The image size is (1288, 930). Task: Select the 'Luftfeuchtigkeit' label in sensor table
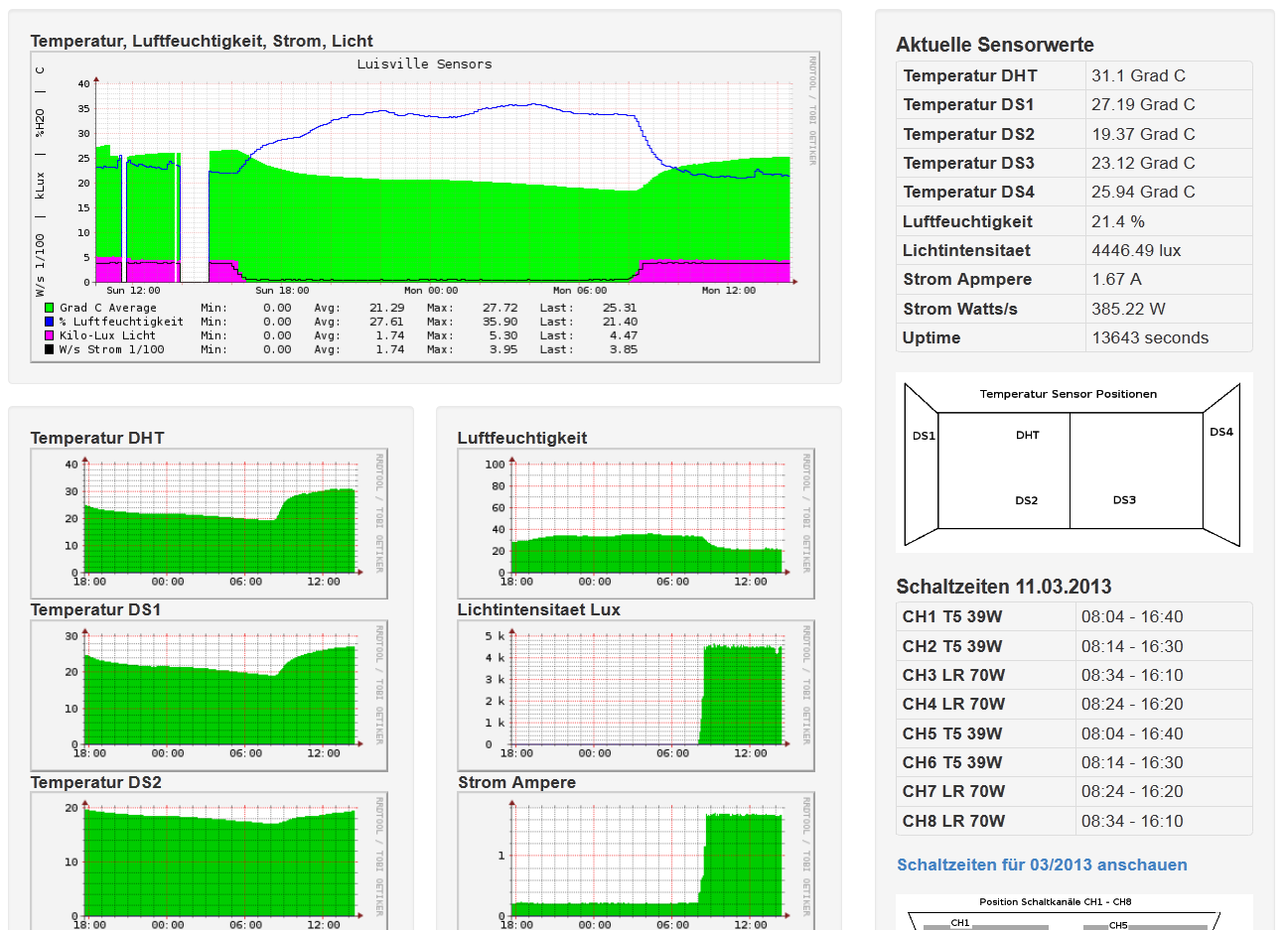pyautogui.click(x=967, y=221)
